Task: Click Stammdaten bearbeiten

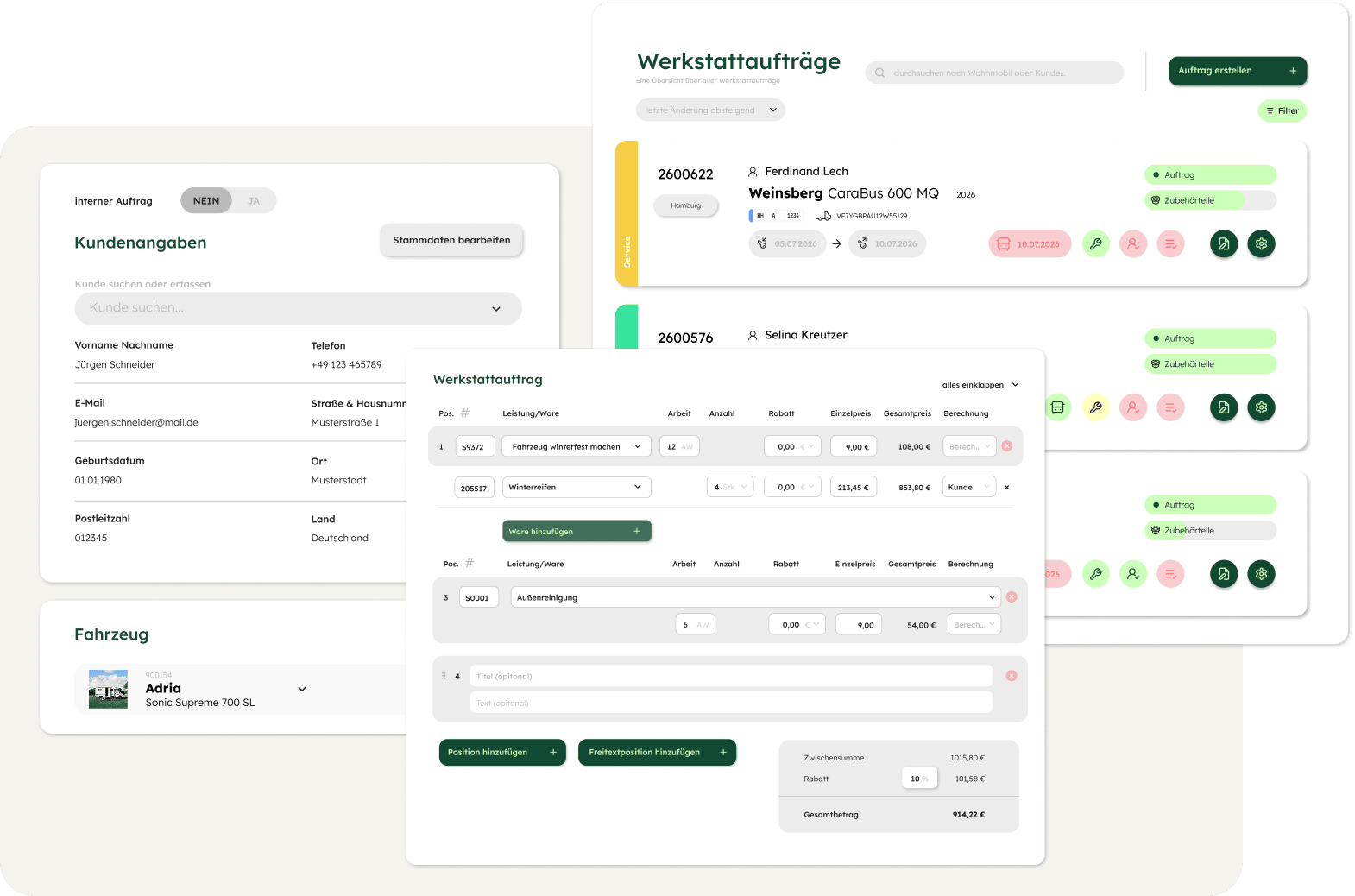Action: click(x=451, y=240)
